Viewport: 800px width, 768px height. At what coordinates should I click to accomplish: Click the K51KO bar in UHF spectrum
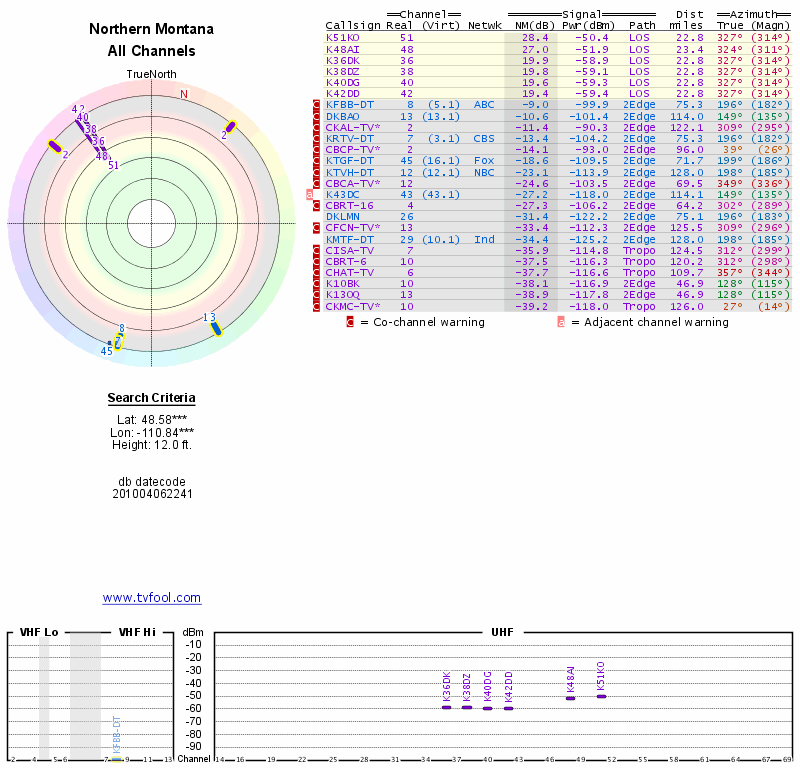[601, 695]
